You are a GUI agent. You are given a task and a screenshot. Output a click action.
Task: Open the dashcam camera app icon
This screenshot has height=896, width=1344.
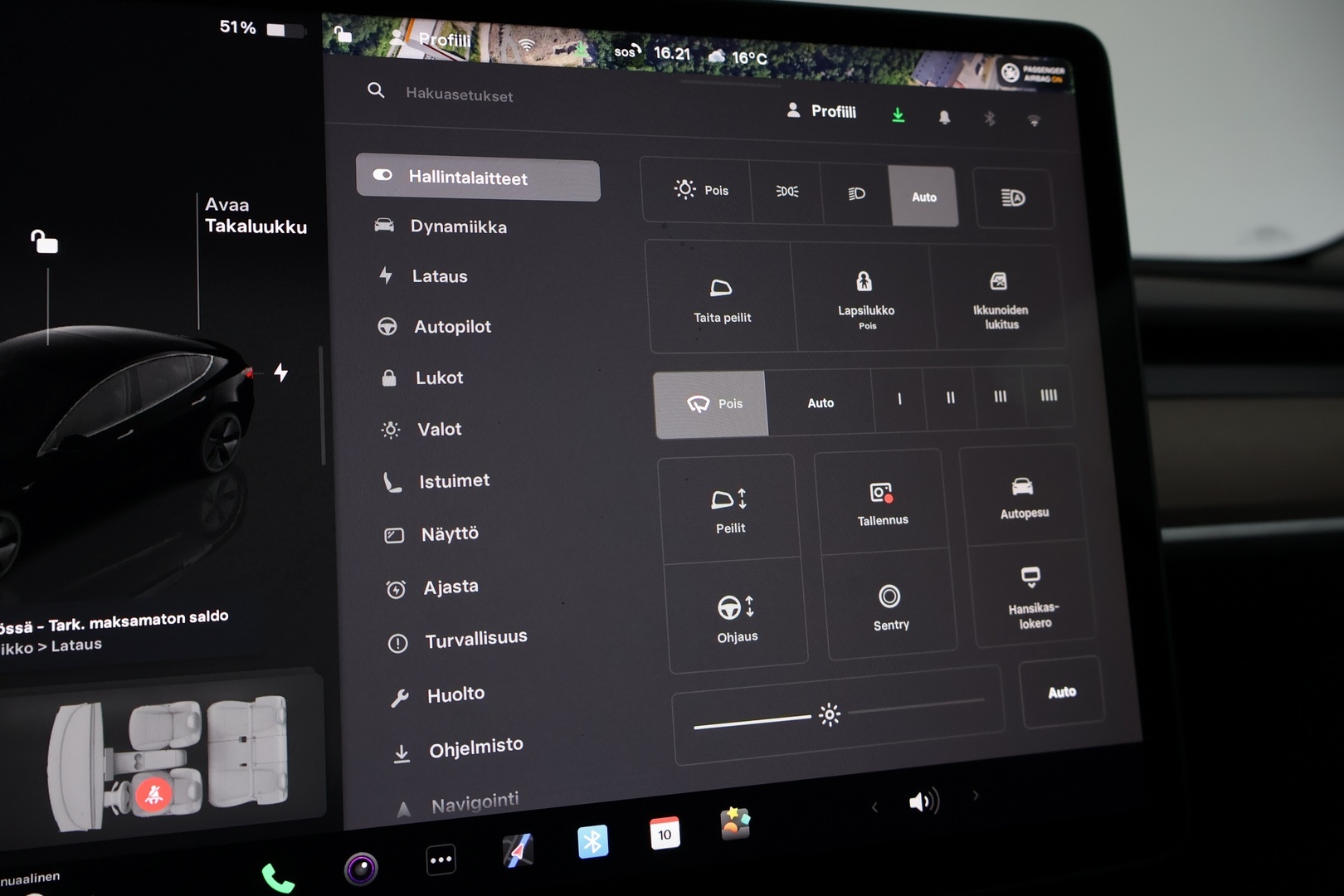pos(361,869)
